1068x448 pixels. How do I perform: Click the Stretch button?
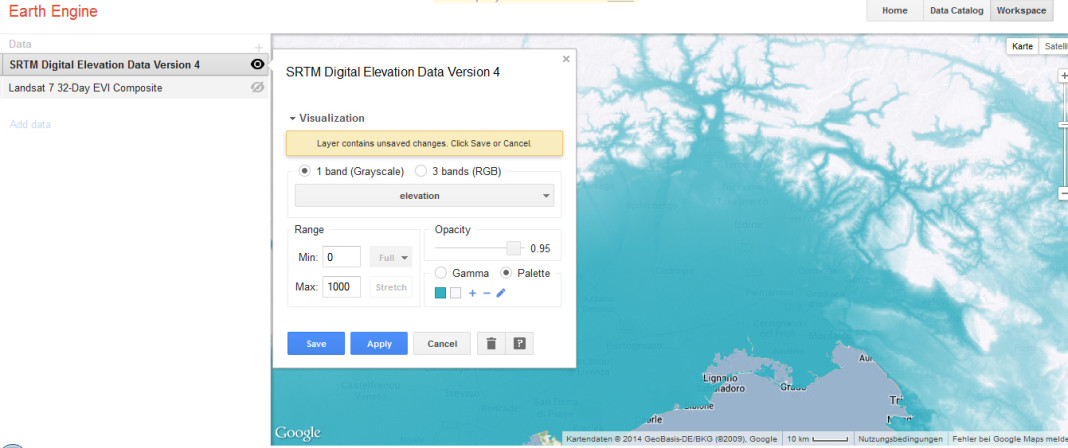click(391, 287)
